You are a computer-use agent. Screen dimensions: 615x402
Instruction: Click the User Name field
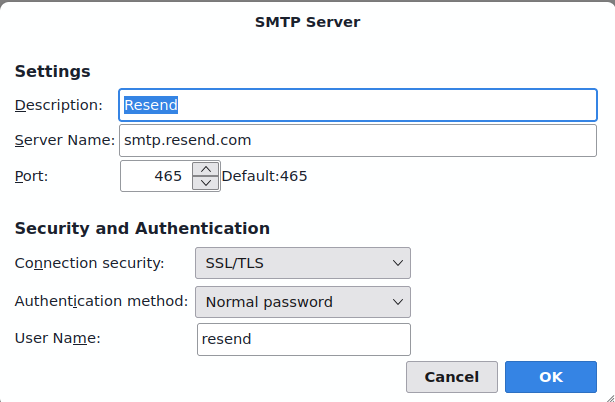point(304,339)
